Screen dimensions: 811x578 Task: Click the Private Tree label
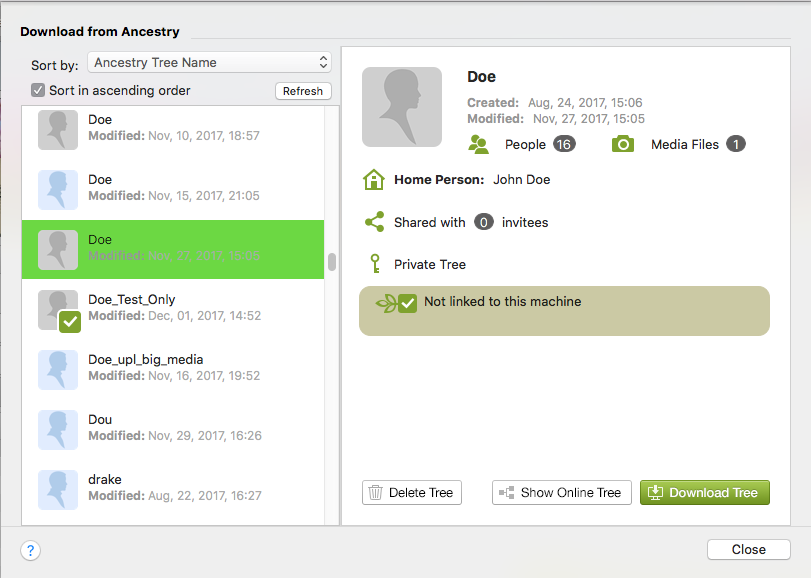click(x=430, y=265)
